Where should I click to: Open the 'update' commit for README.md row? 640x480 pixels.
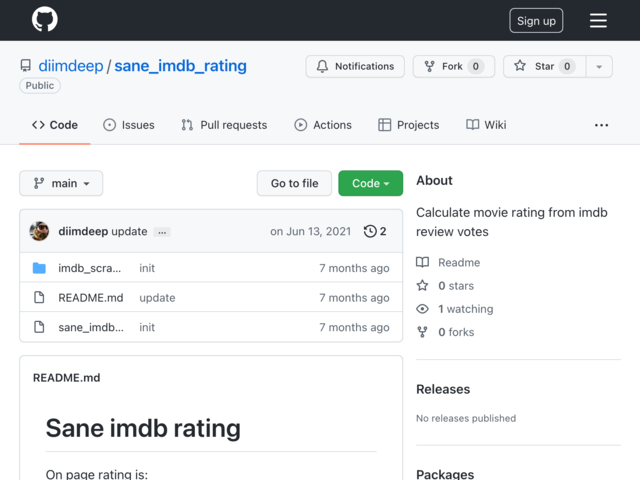coord(157,298)
